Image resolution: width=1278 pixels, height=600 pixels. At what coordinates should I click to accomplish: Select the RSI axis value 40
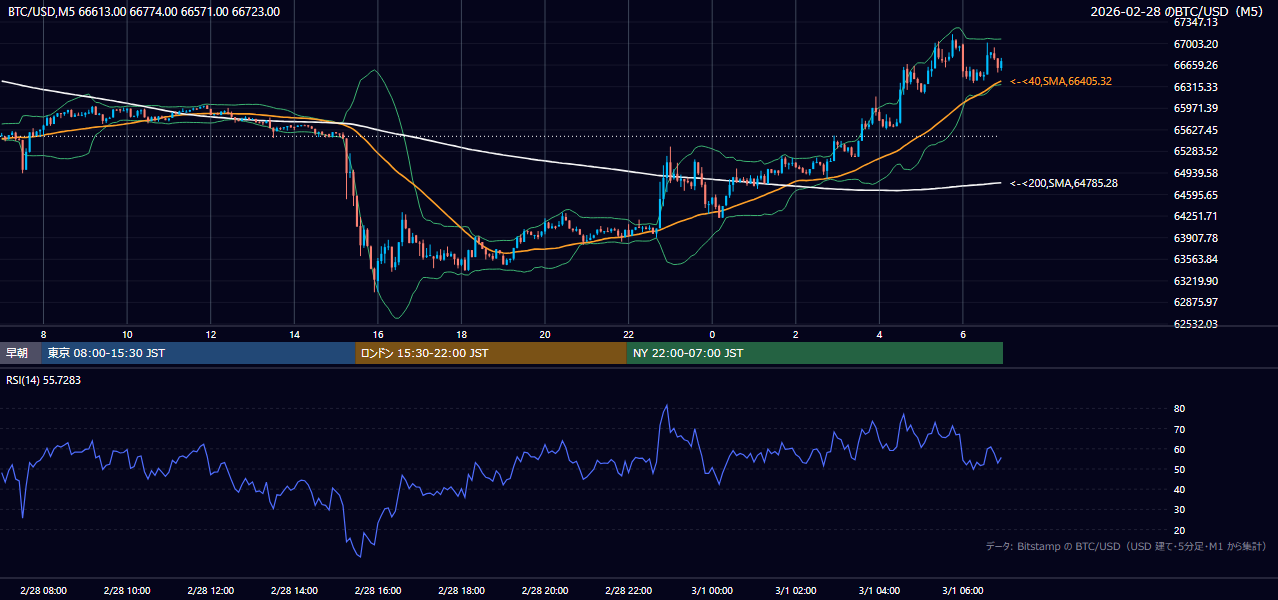(1179, 489)
